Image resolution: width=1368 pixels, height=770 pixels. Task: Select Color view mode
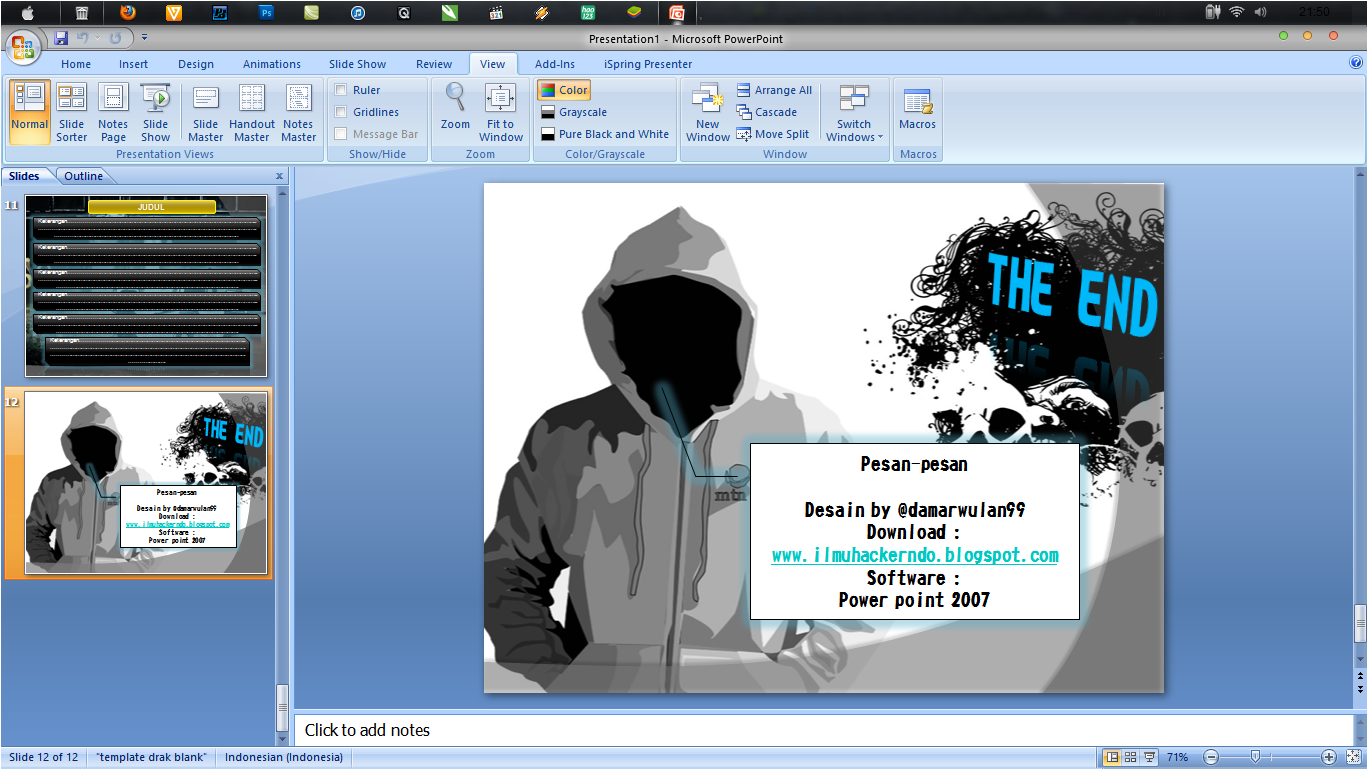[564, 90]
